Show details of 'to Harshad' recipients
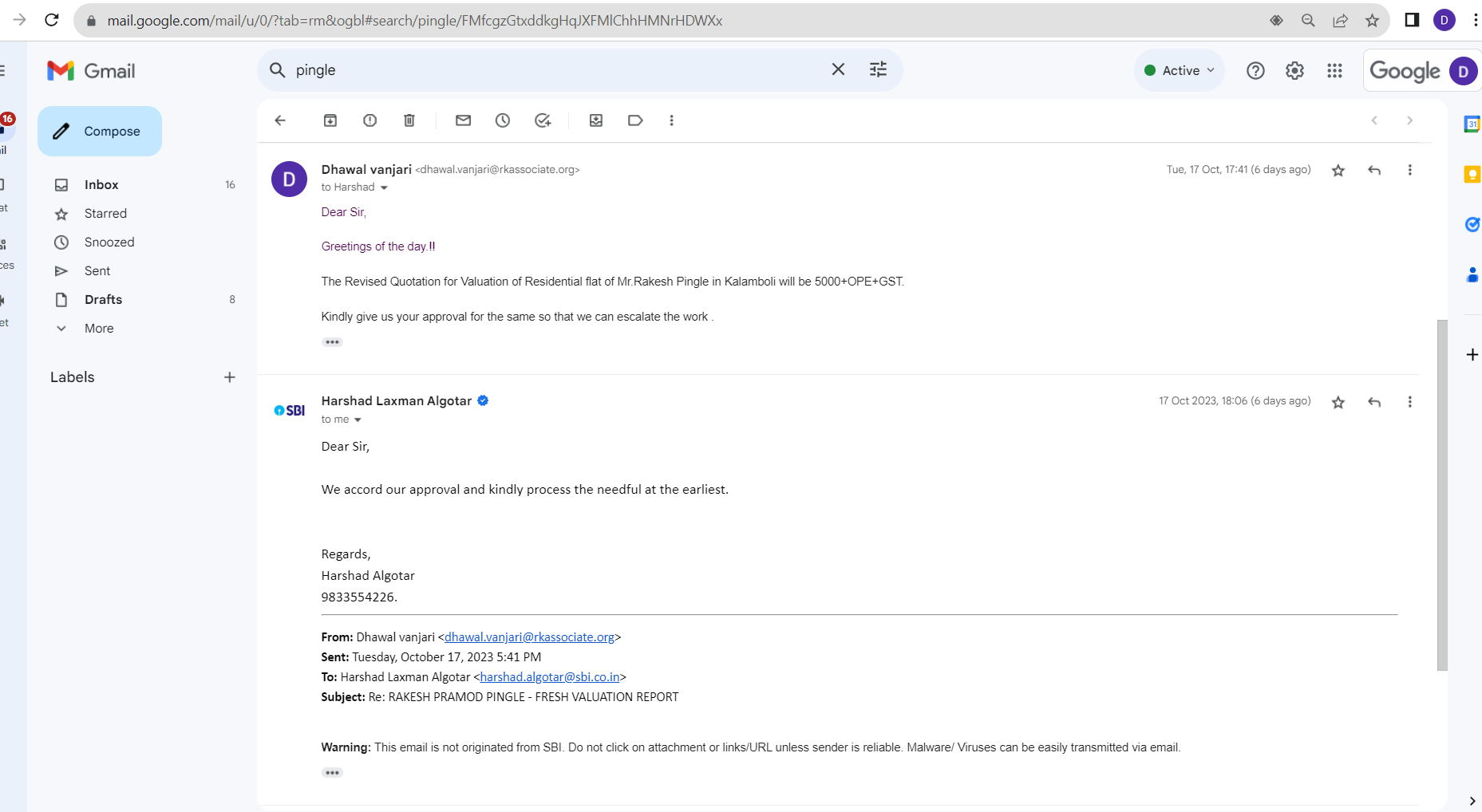 point(384,187)
